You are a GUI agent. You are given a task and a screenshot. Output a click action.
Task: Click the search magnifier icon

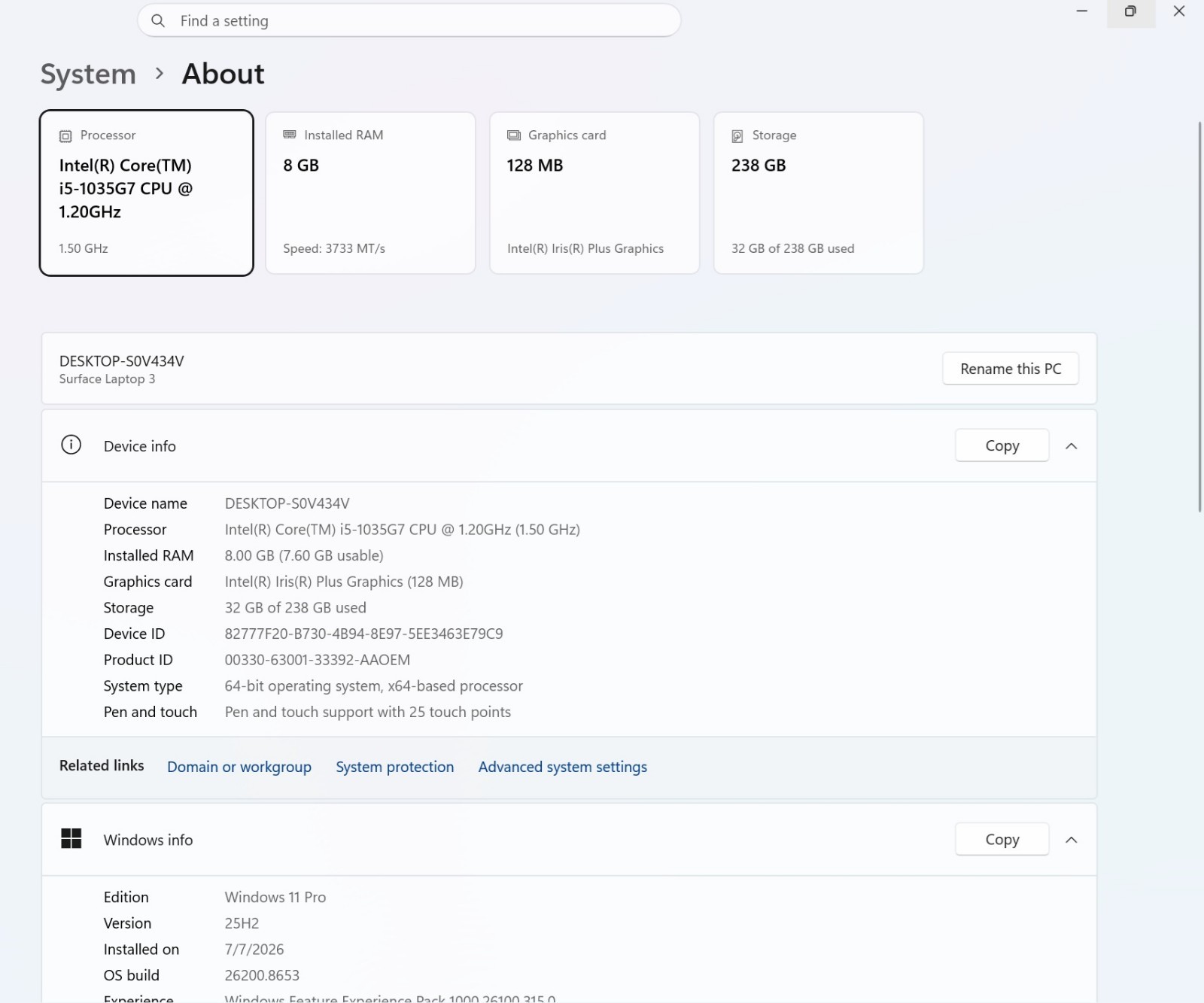click(x=158, y=21)
